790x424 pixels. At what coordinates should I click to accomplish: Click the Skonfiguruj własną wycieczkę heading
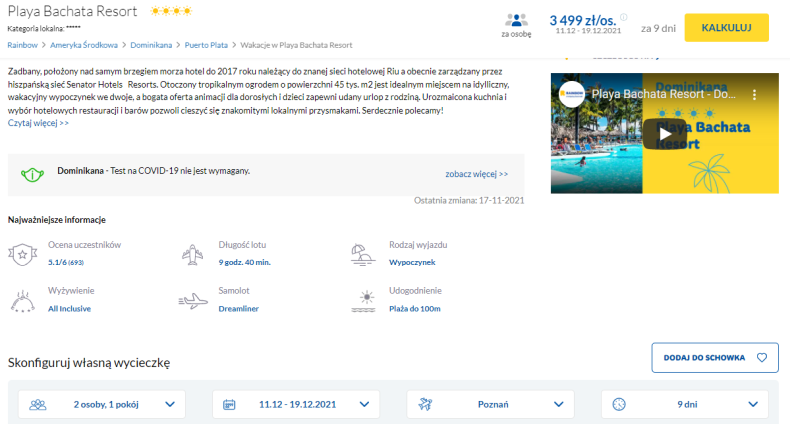89,363
